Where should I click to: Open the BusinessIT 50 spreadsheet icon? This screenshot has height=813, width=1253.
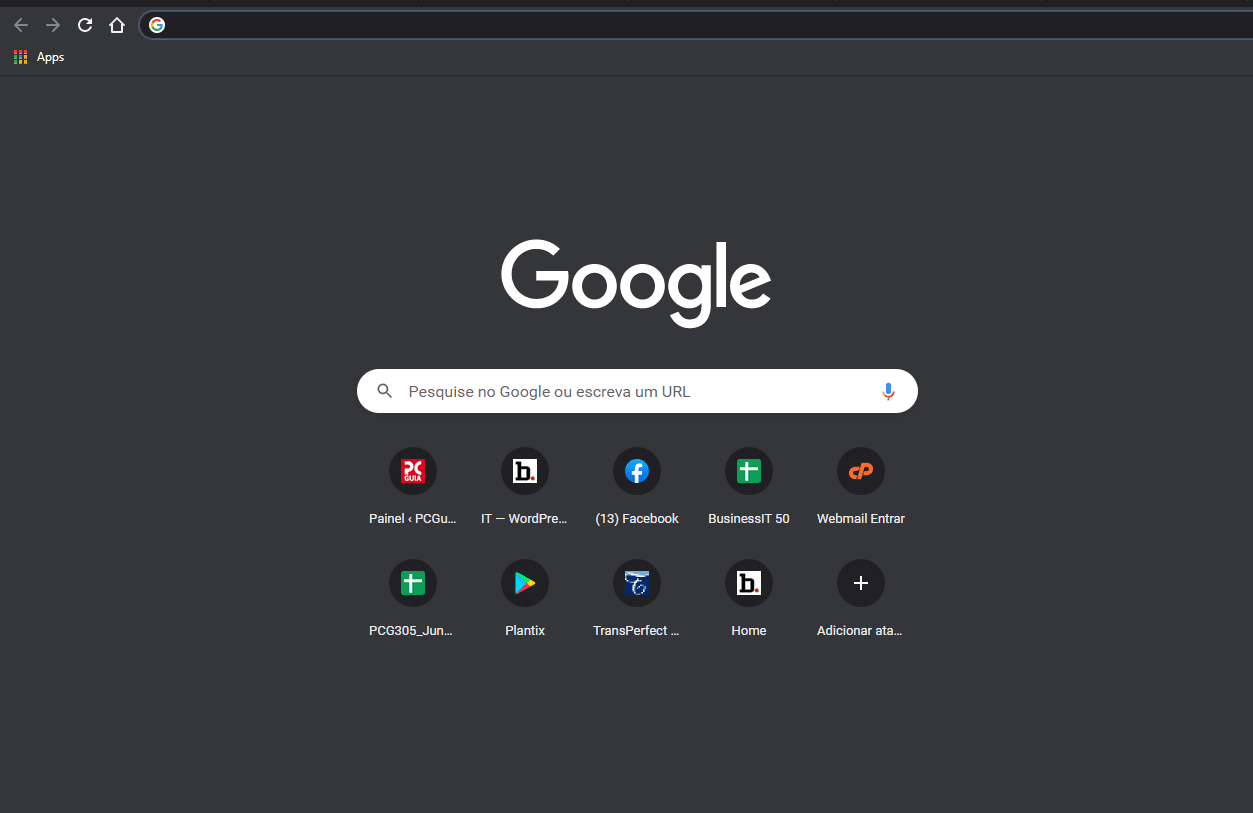coord(749,471)
